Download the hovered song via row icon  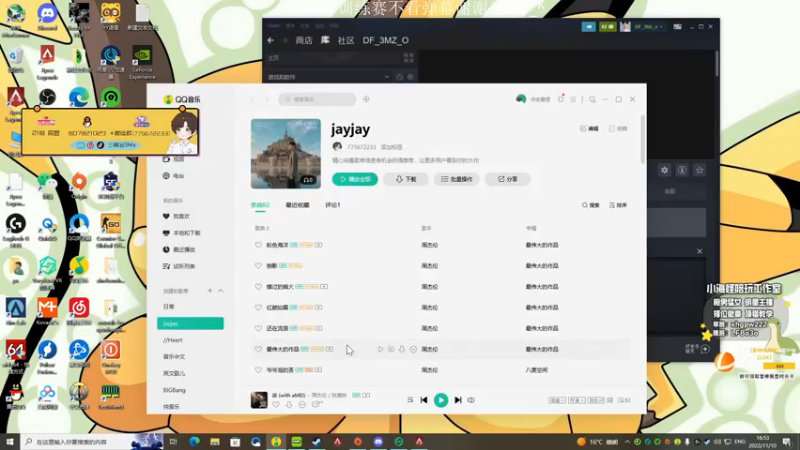click(402, 349)
